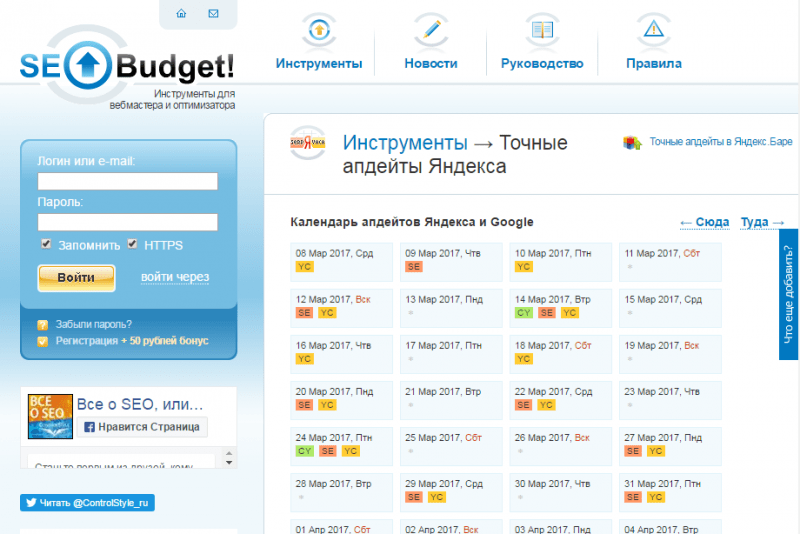The image size is (800, 534).
Task: Click the Календарь апдейтов Яндекса и Google heading
Action: [x=412, y=222]
